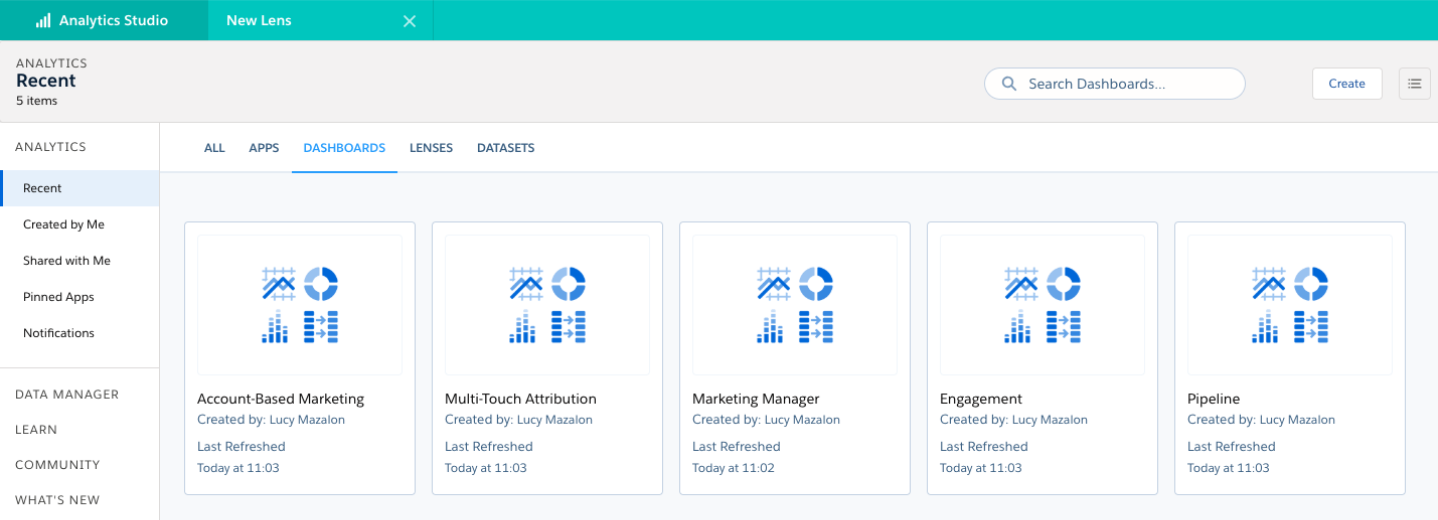Select the DATASETS filter tab
Image resolution: width=1438 pixels, height=520 pixels.
[505, 148]
